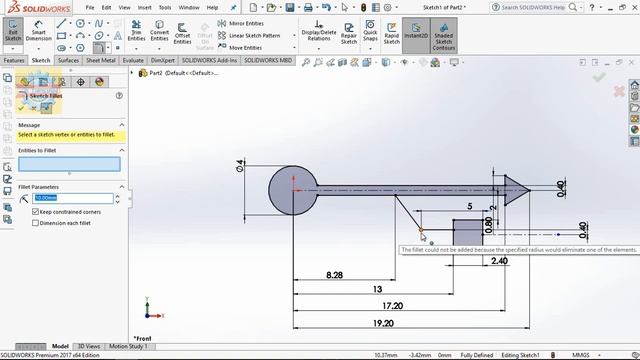Open the Insert menu
Screen dimensions: 640x360
click(x=144, y=7)
